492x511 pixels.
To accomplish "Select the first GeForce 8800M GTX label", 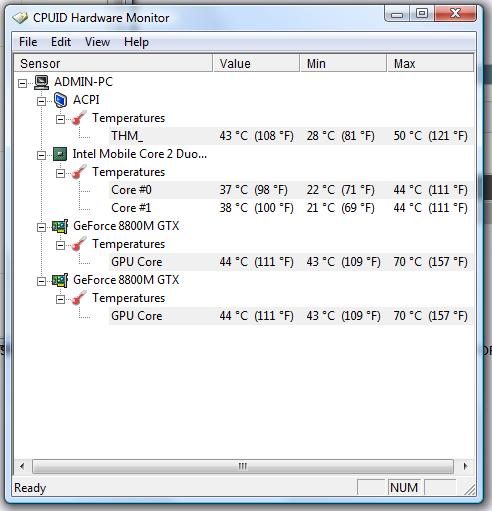I will [x=126, y=226].
